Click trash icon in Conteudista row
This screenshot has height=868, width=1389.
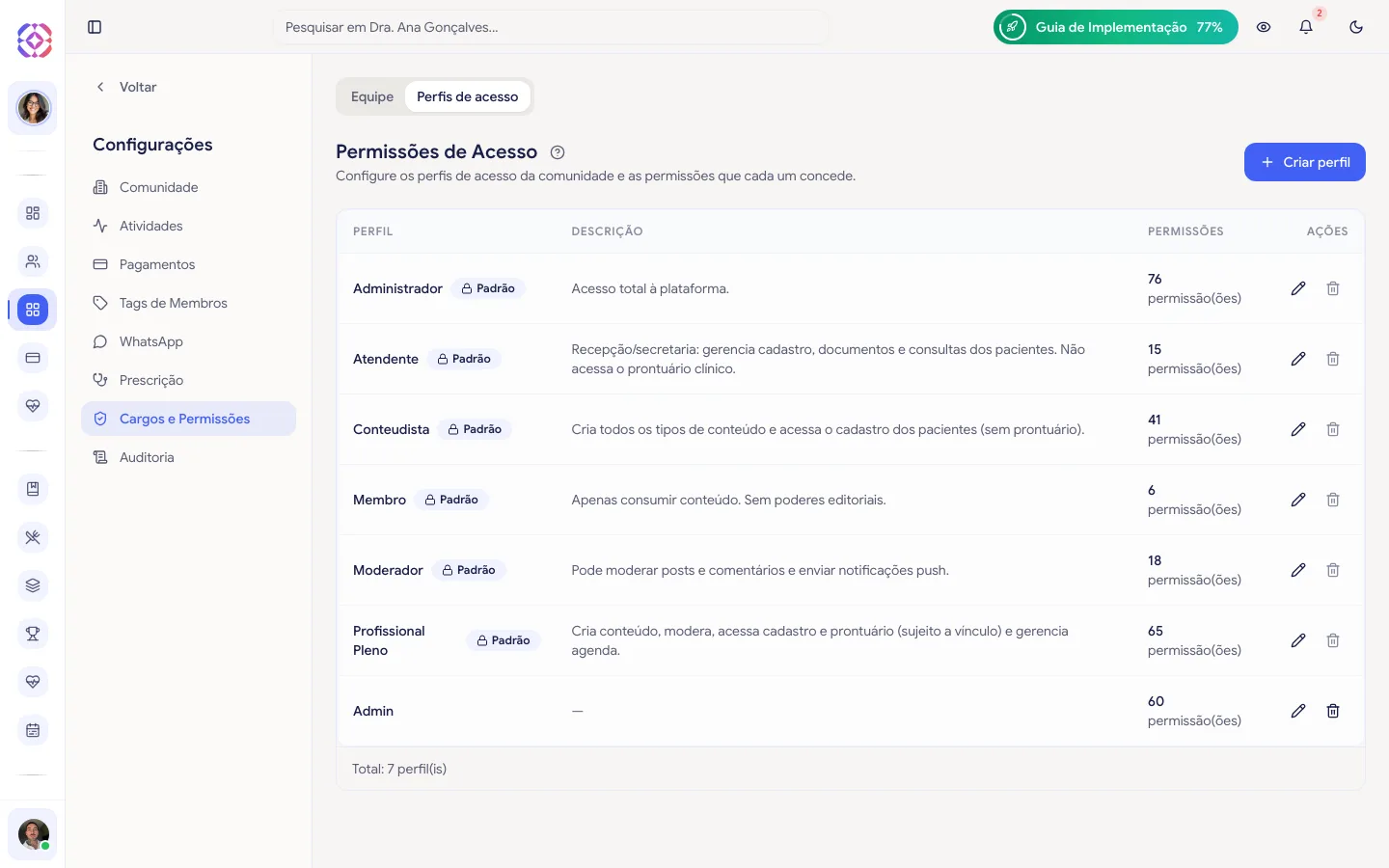coord(1333,429)
